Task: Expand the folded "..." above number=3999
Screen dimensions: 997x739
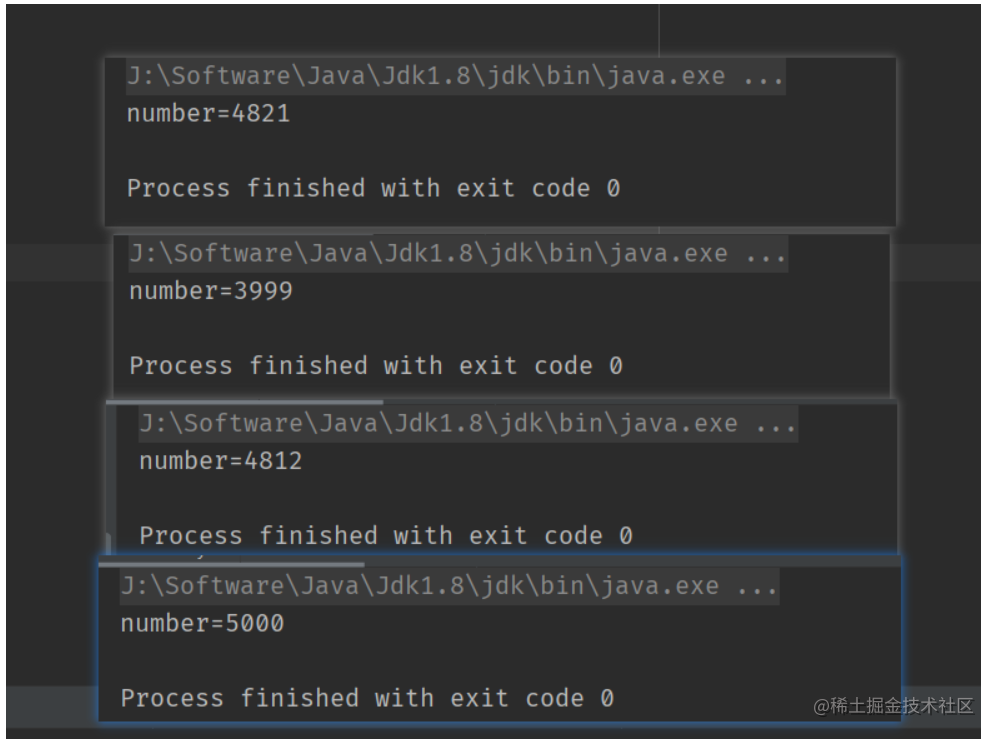Action: 766,254
